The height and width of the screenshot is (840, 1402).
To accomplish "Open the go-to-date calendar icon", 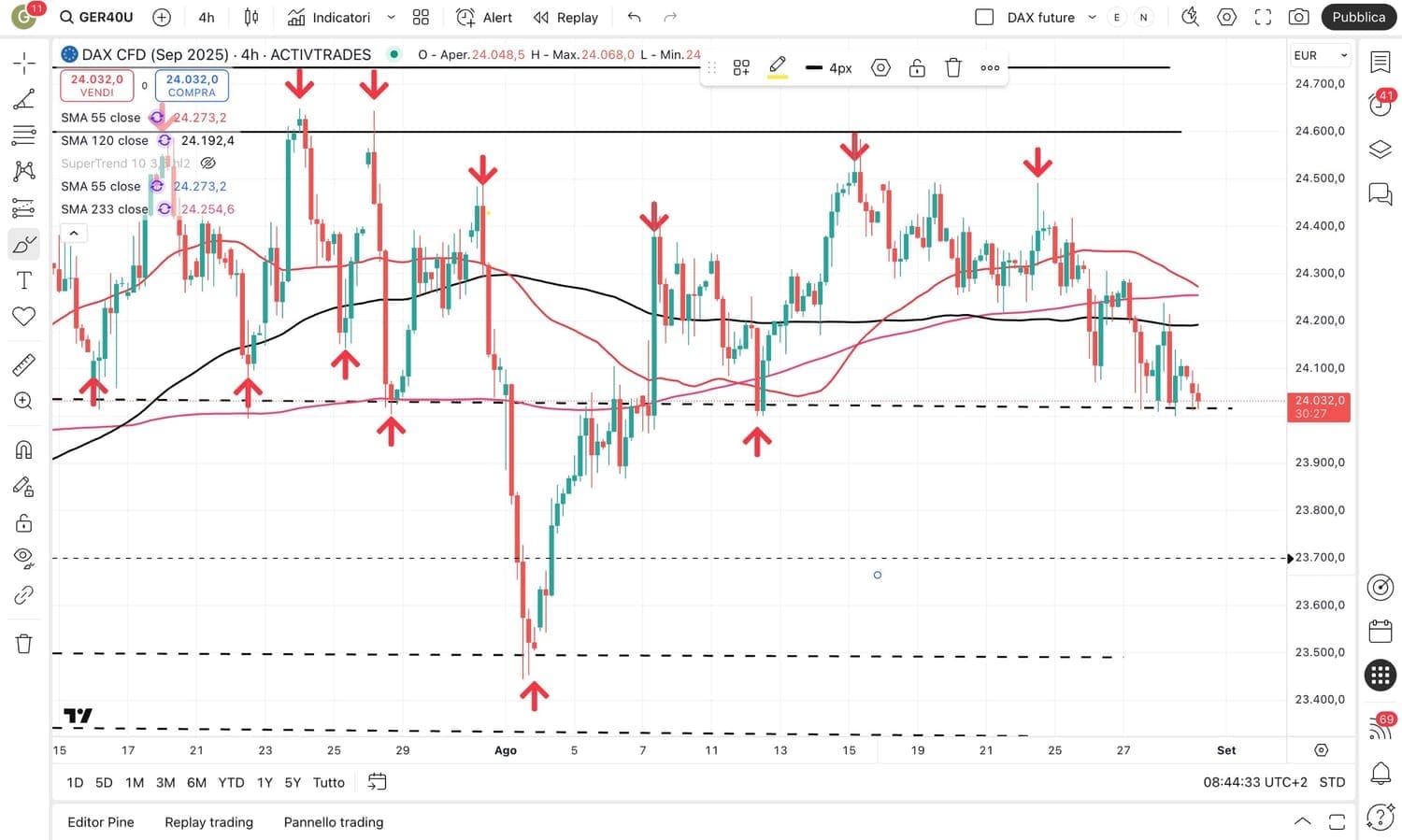I will 377,782.
